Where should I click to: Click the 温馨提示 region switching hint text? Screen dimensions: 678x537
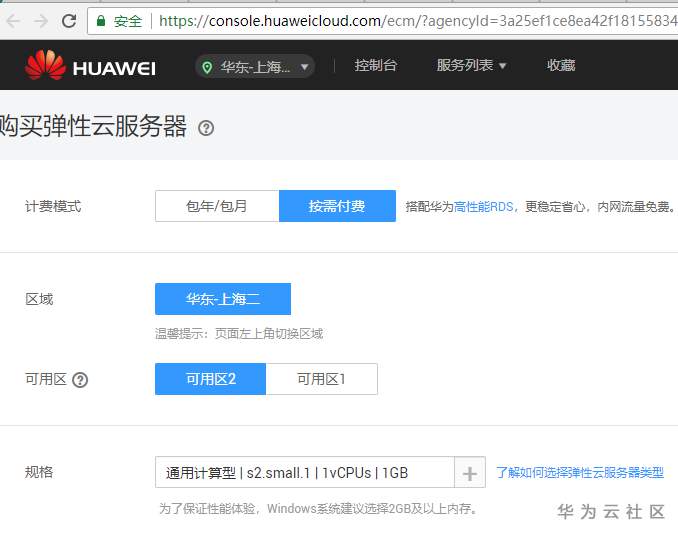point(239,334)
